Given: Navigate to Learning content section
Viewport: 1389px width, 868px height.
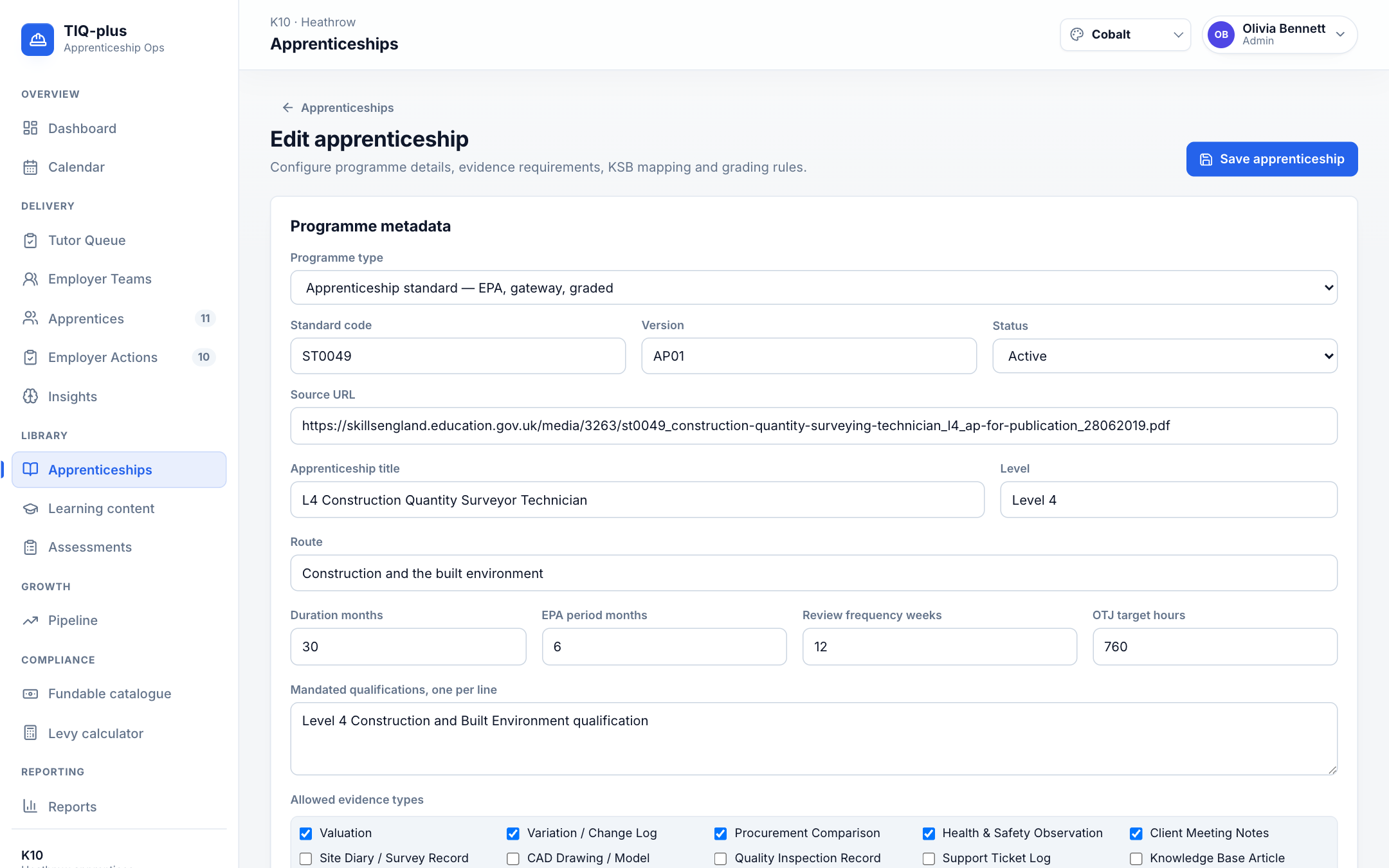Looking at the screenshot, I should [119, 509].
